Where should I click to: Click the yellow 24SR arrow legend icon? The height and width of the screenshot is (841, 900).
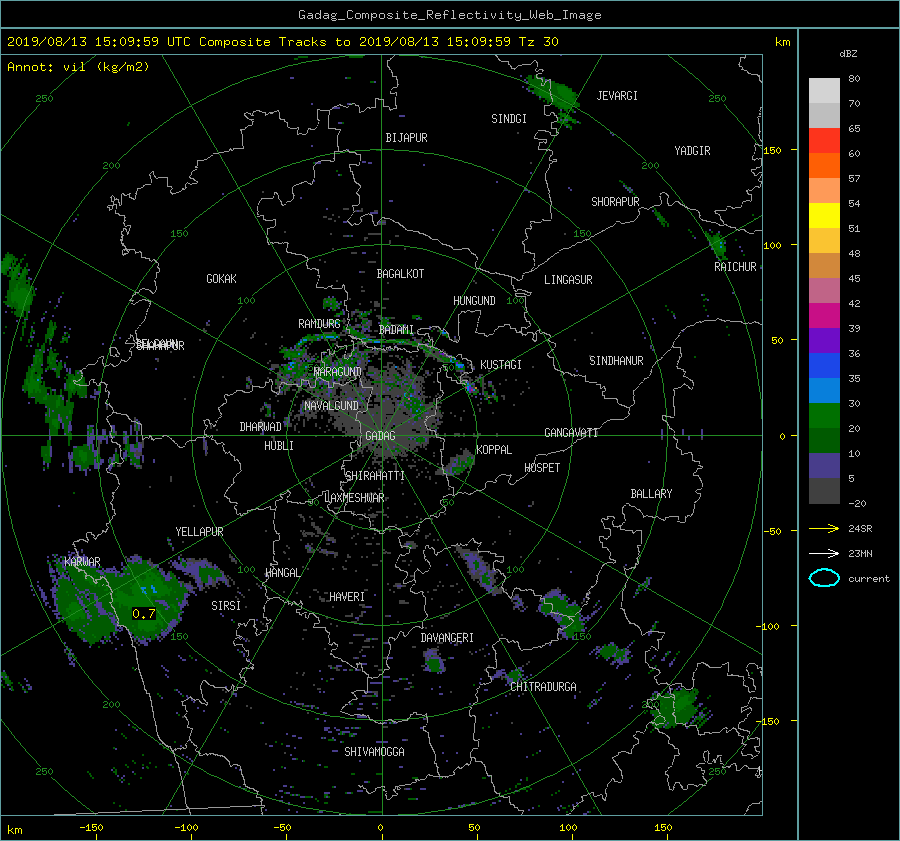click(824, 529)
